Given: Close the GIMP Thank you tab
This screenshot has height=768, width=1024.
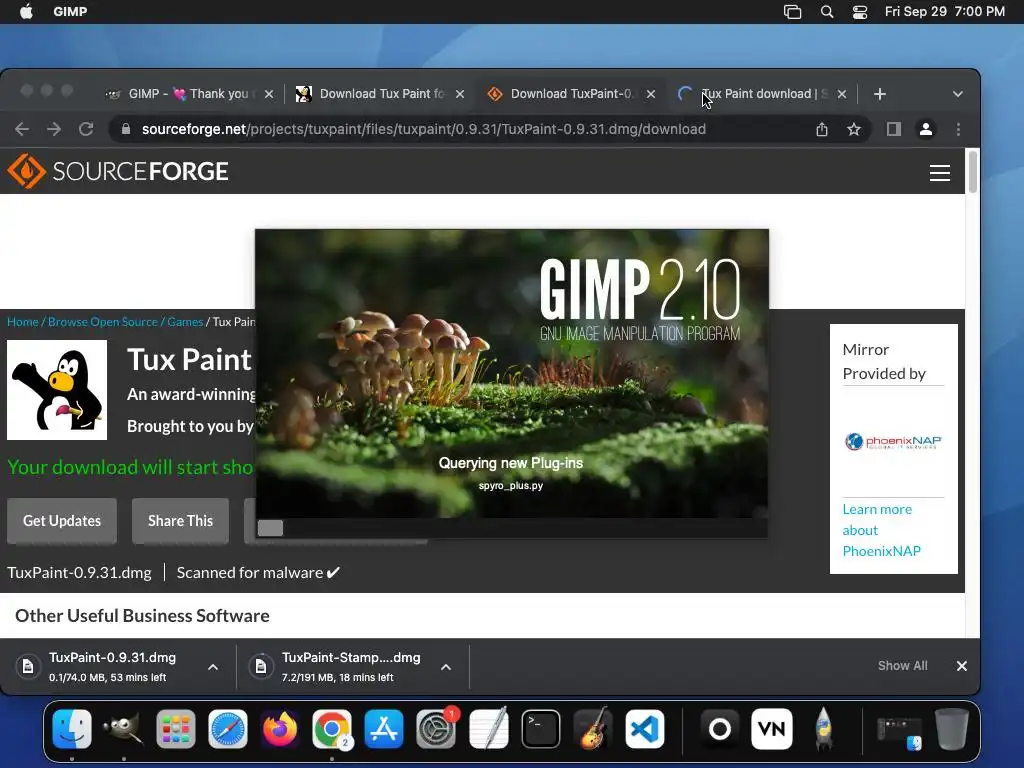Looking at the screenshot, I should click(269, 94).
